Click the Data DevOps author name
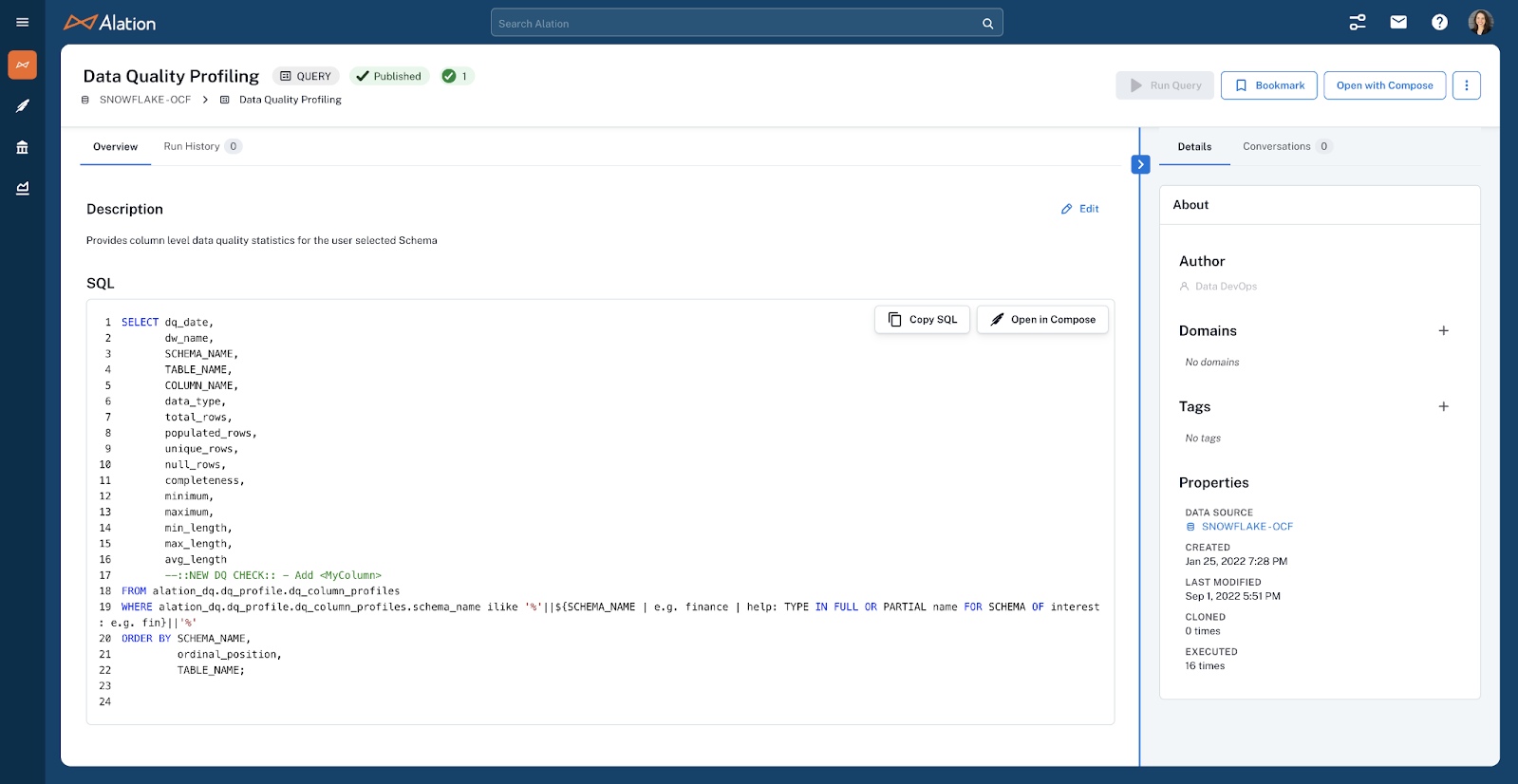 1226,286
